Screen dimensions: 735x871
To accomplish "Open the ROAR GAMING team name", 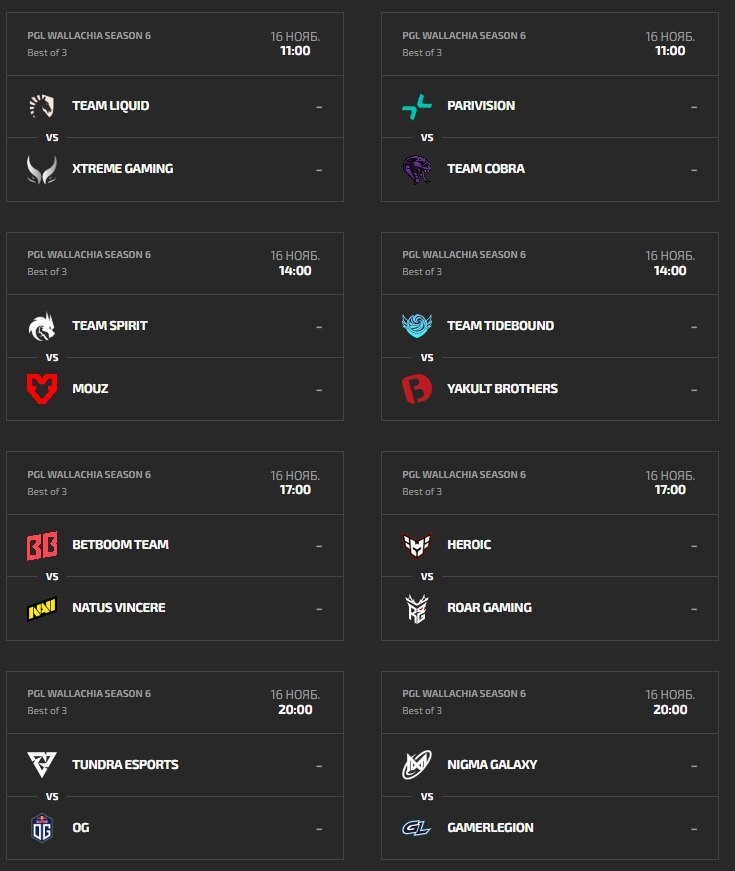I will tap(489, 608).
